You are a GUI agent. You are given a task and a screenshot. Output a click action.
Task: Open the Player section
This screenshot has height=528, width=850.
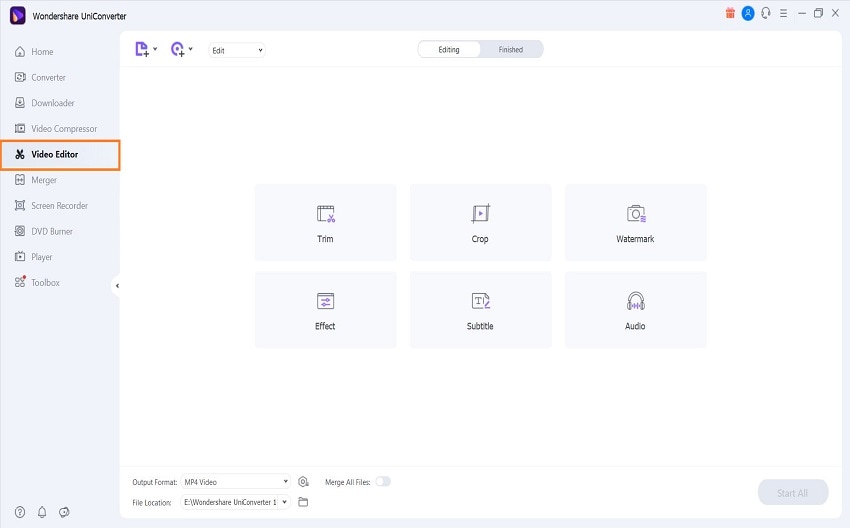point(34,257)
